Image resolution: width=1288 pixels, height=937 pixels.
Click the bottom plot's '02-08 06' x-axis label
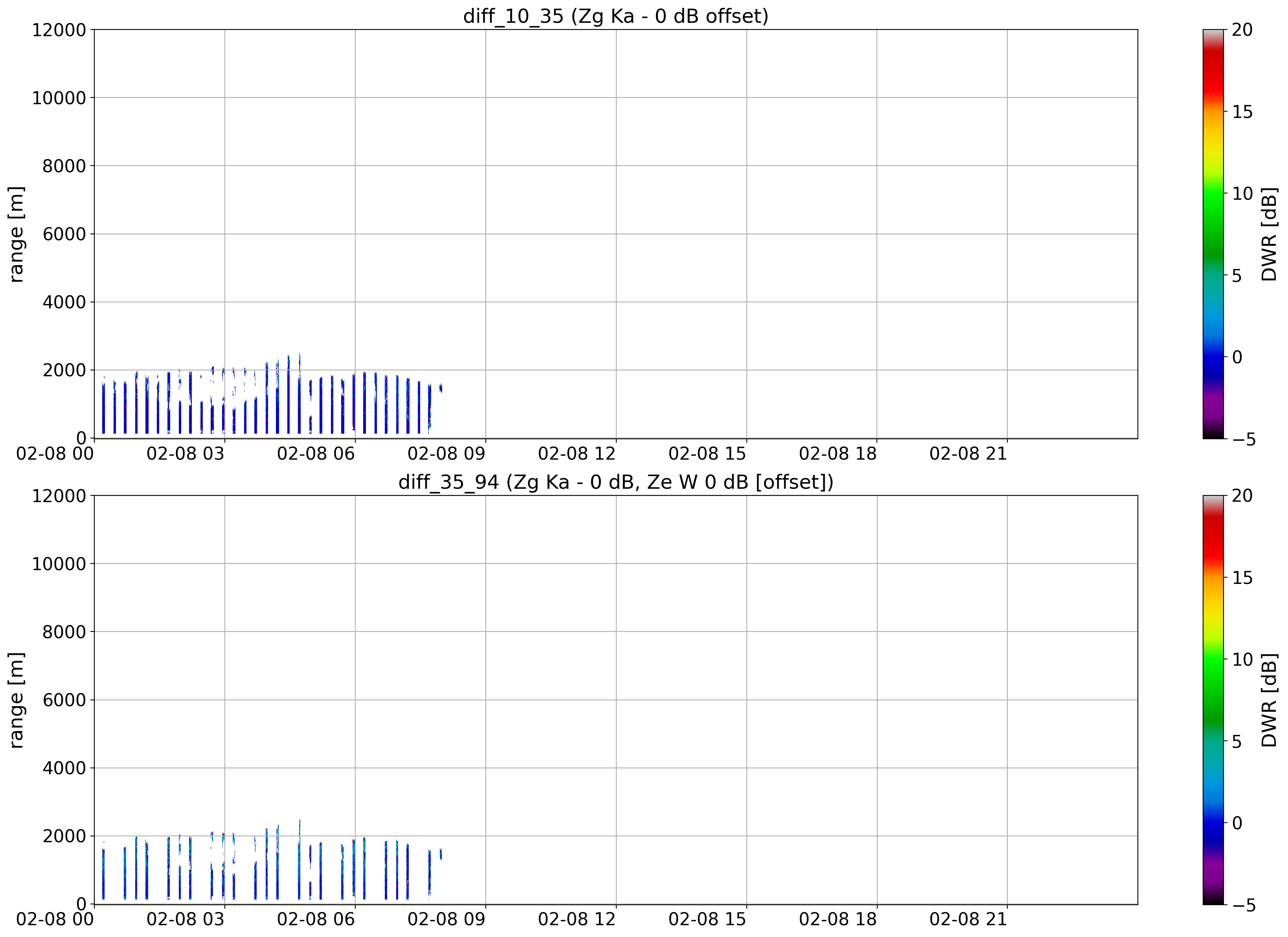pos(316,919)
